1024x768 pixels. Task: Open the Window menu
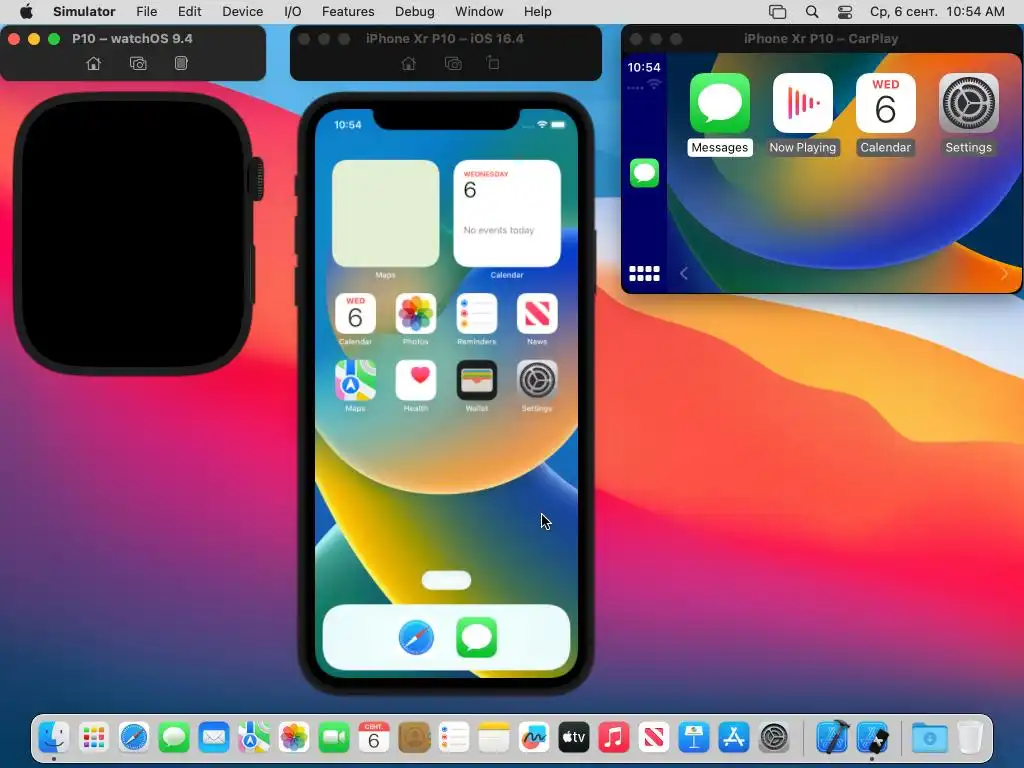coord(479,12)
